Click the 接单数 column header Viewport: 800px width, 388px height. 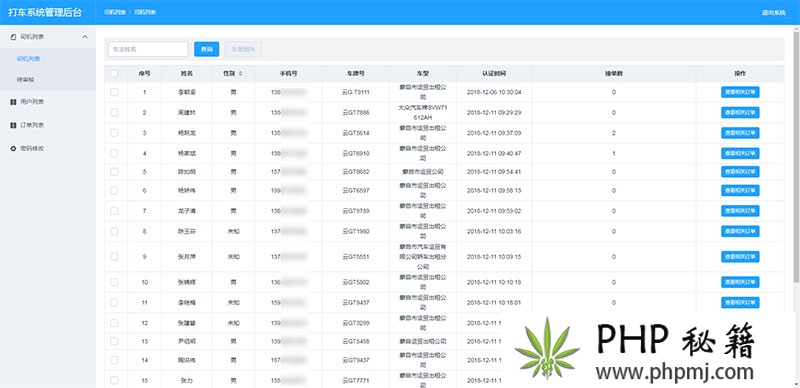(613, 74)
